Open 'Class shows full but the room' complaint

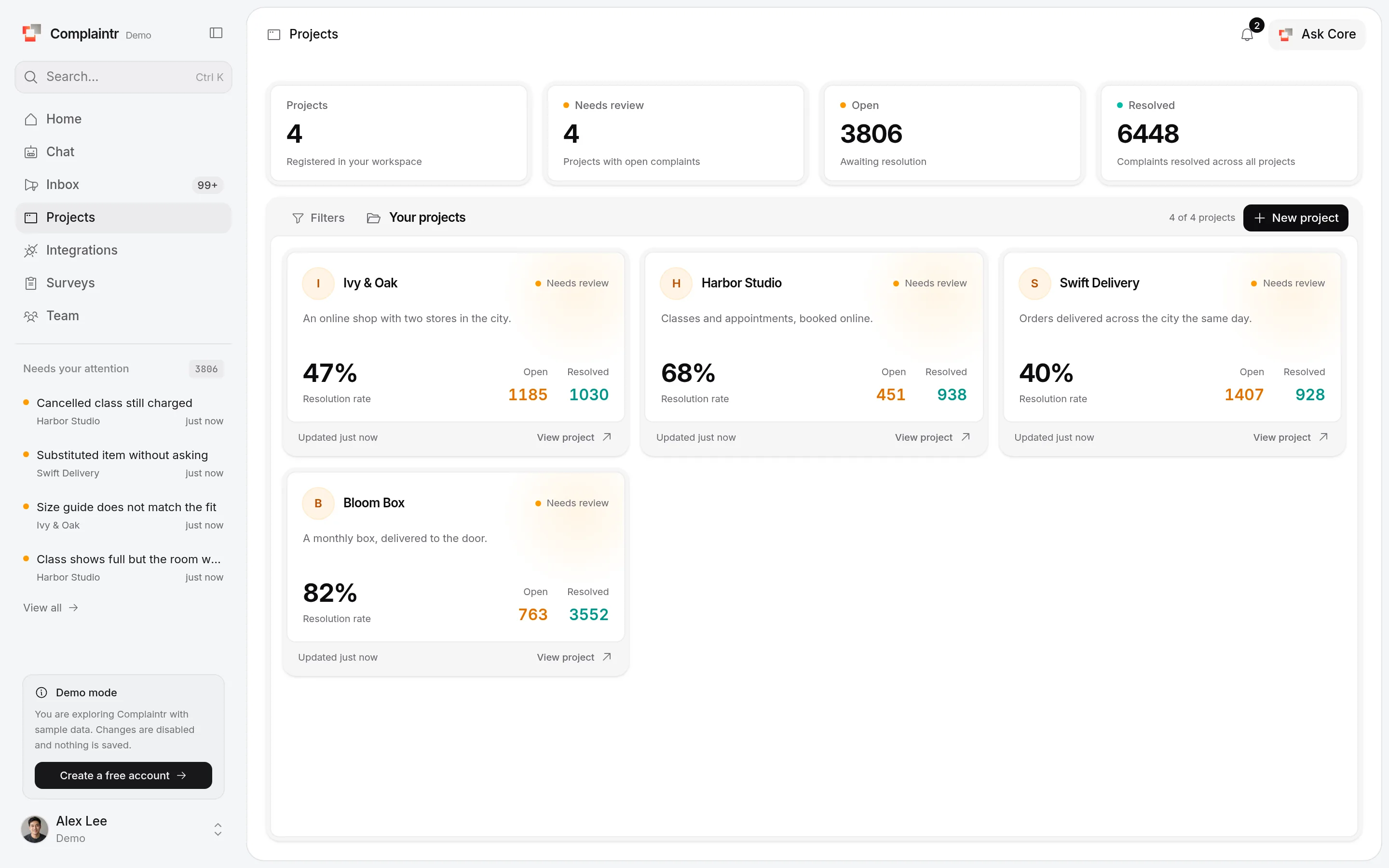(123, 567)
